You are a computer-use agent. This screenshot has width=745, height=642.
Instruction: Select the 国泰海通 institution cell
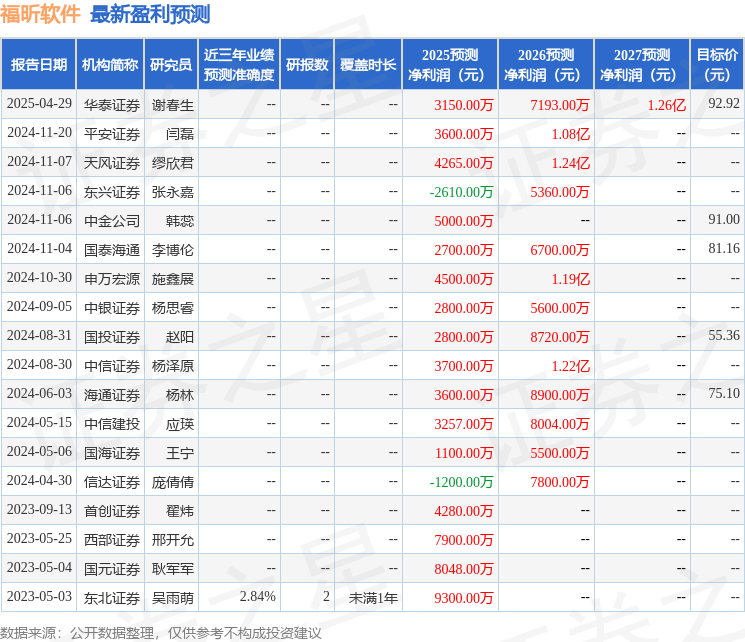click(x=112, y=250)
